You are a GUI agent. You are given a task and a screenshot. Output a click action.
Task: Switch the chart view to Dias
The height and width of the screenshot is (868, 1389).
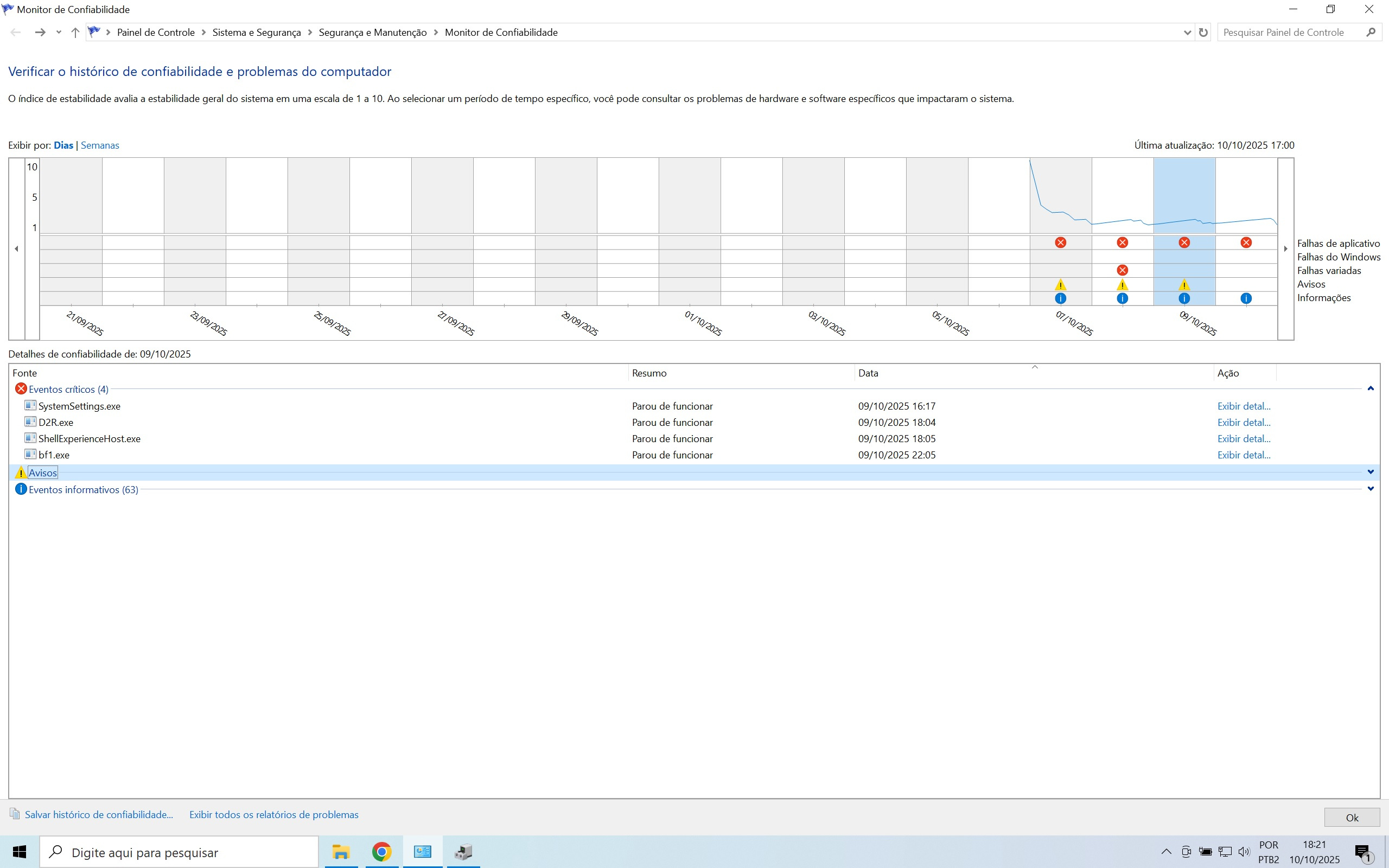click(x=63, y=145)
